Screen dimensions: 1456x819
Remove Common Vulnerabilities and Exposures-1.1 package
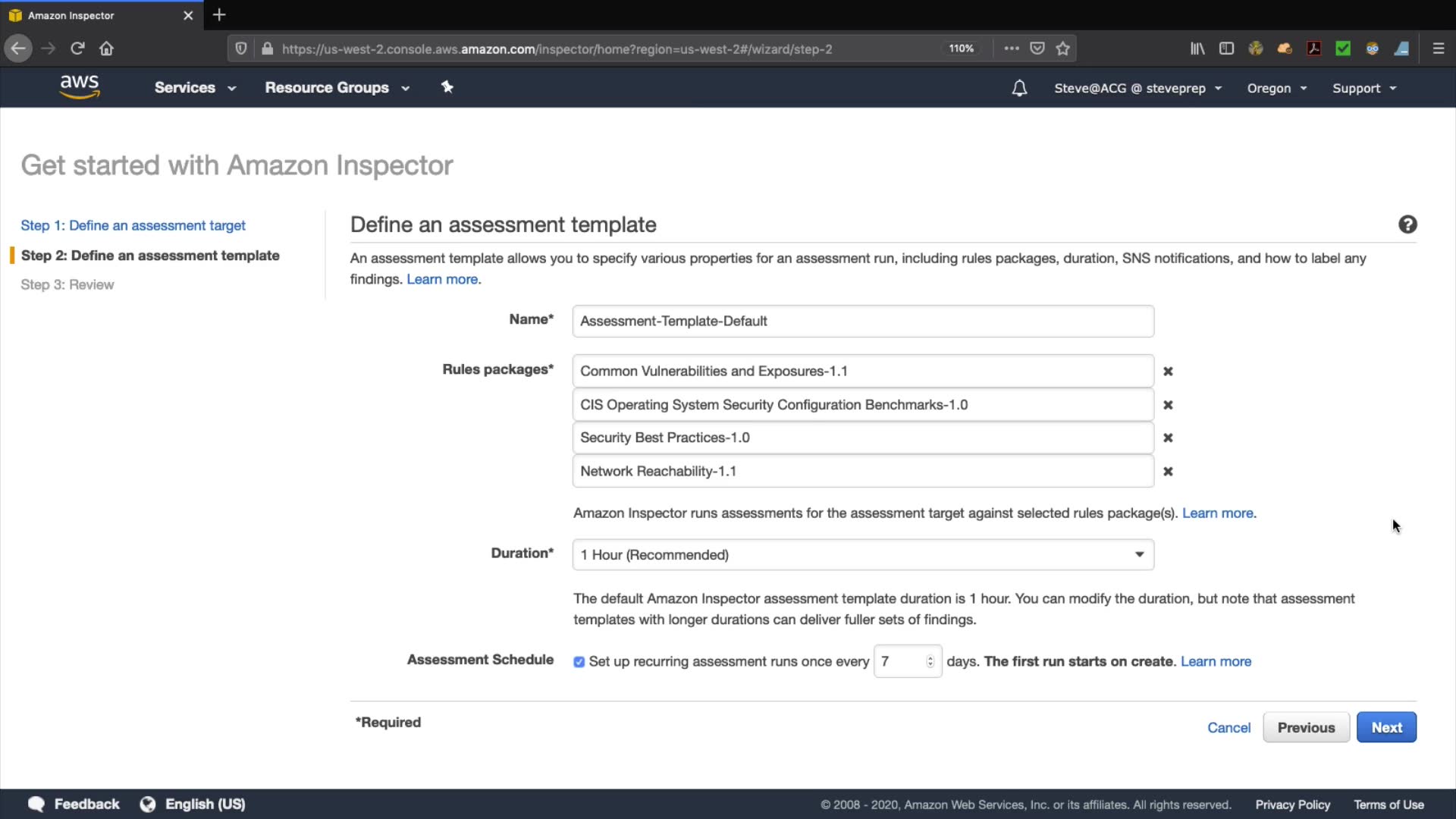click(x=1168, y=372)
